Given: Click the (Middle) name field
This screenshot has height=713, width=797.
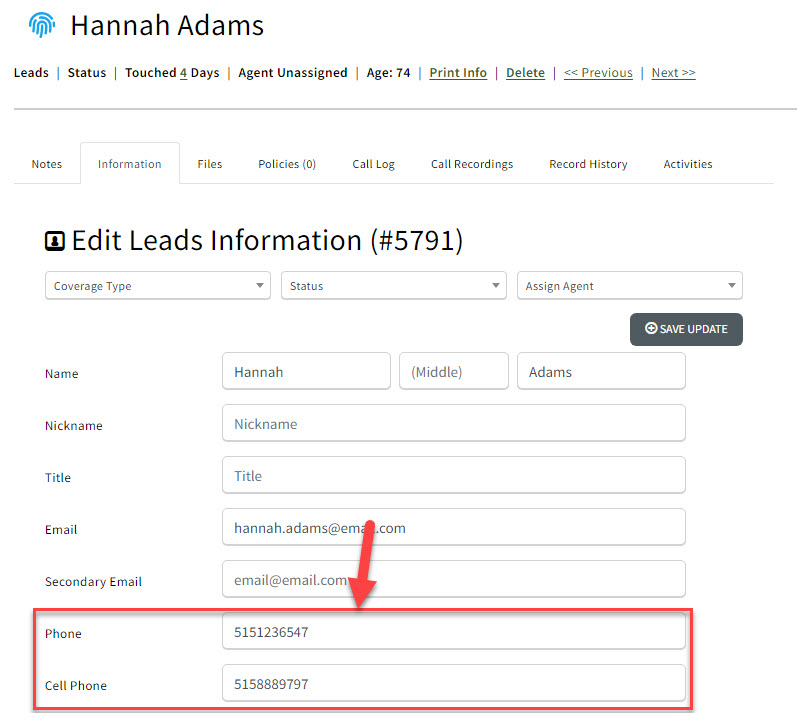Looking at the screenshot, I should pyautogui.click(x=454, y=371).
